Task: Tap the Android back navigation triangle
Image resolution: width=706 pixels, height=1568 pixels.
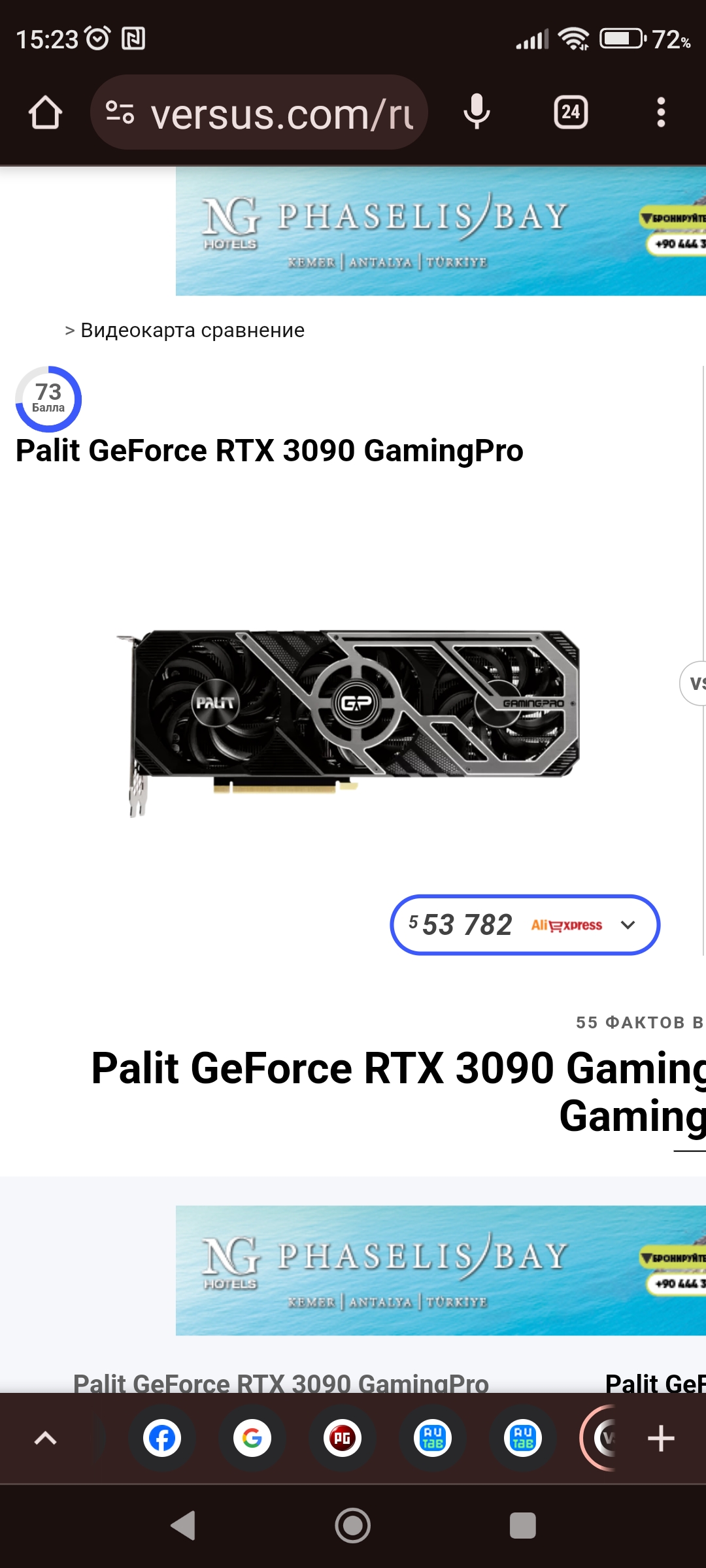Action: (183, 1526)
